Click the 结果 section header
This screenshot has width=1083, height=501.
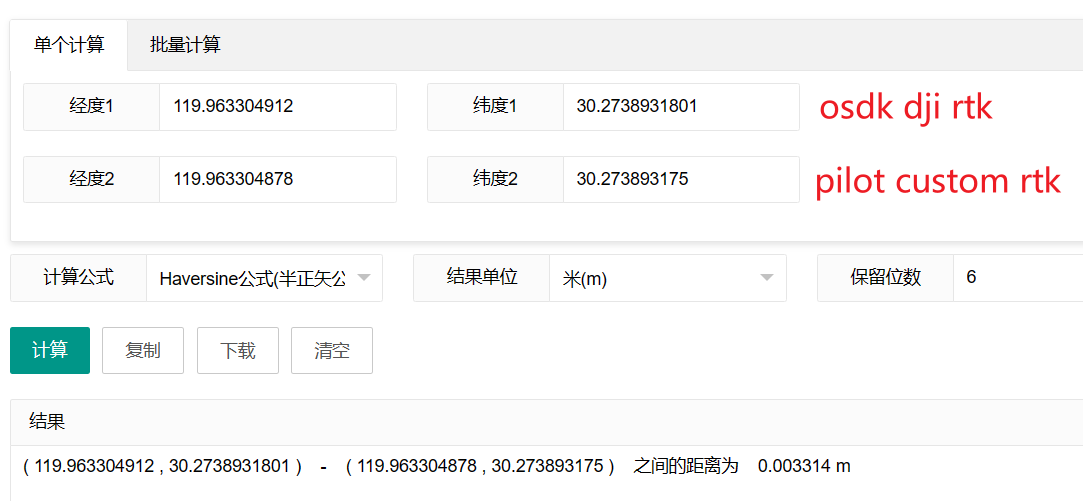pos(47,421)
